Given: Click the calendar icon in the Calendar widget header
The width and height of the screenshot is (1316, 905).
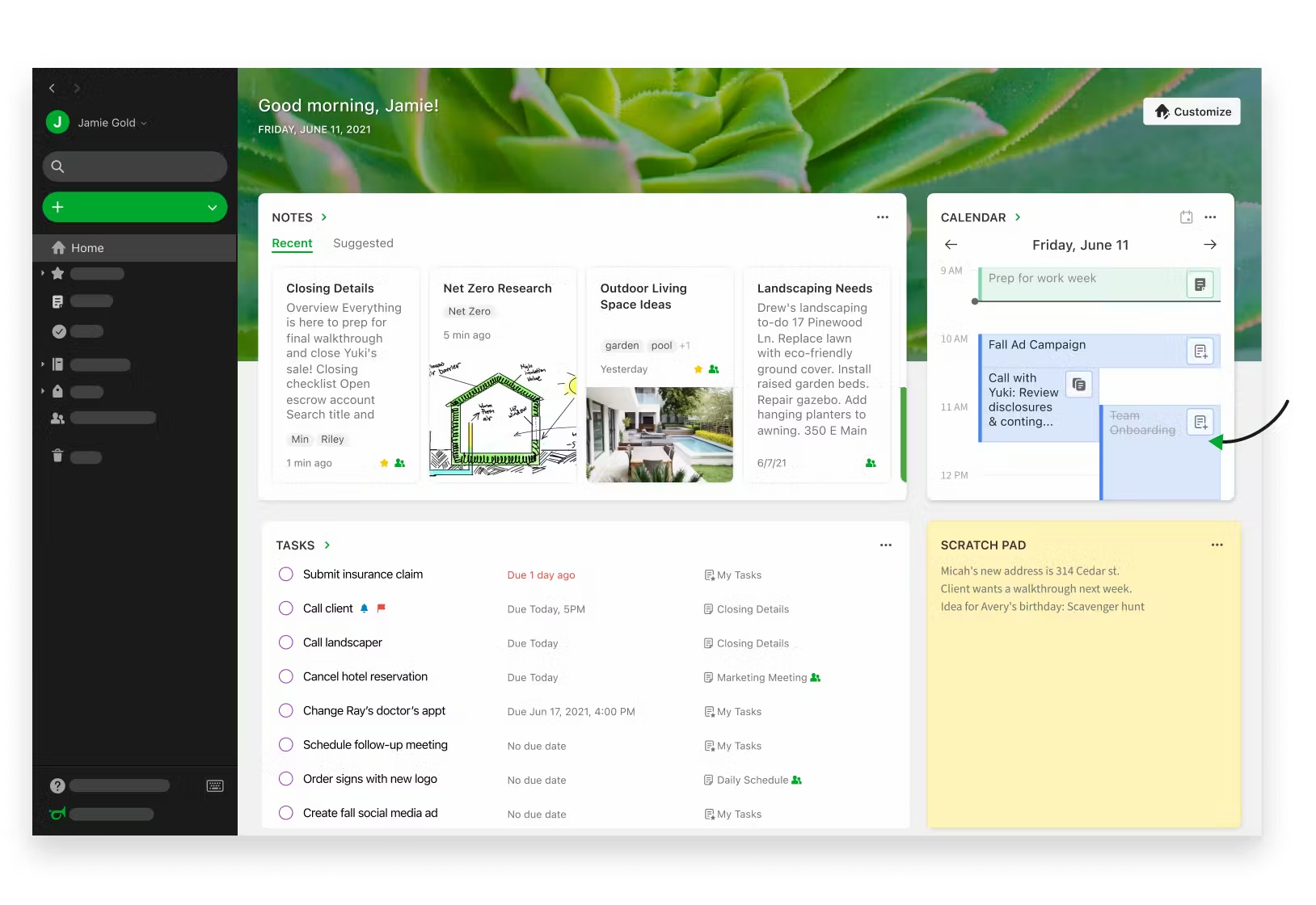Looking at the screenshot, I should (1186, 217).
